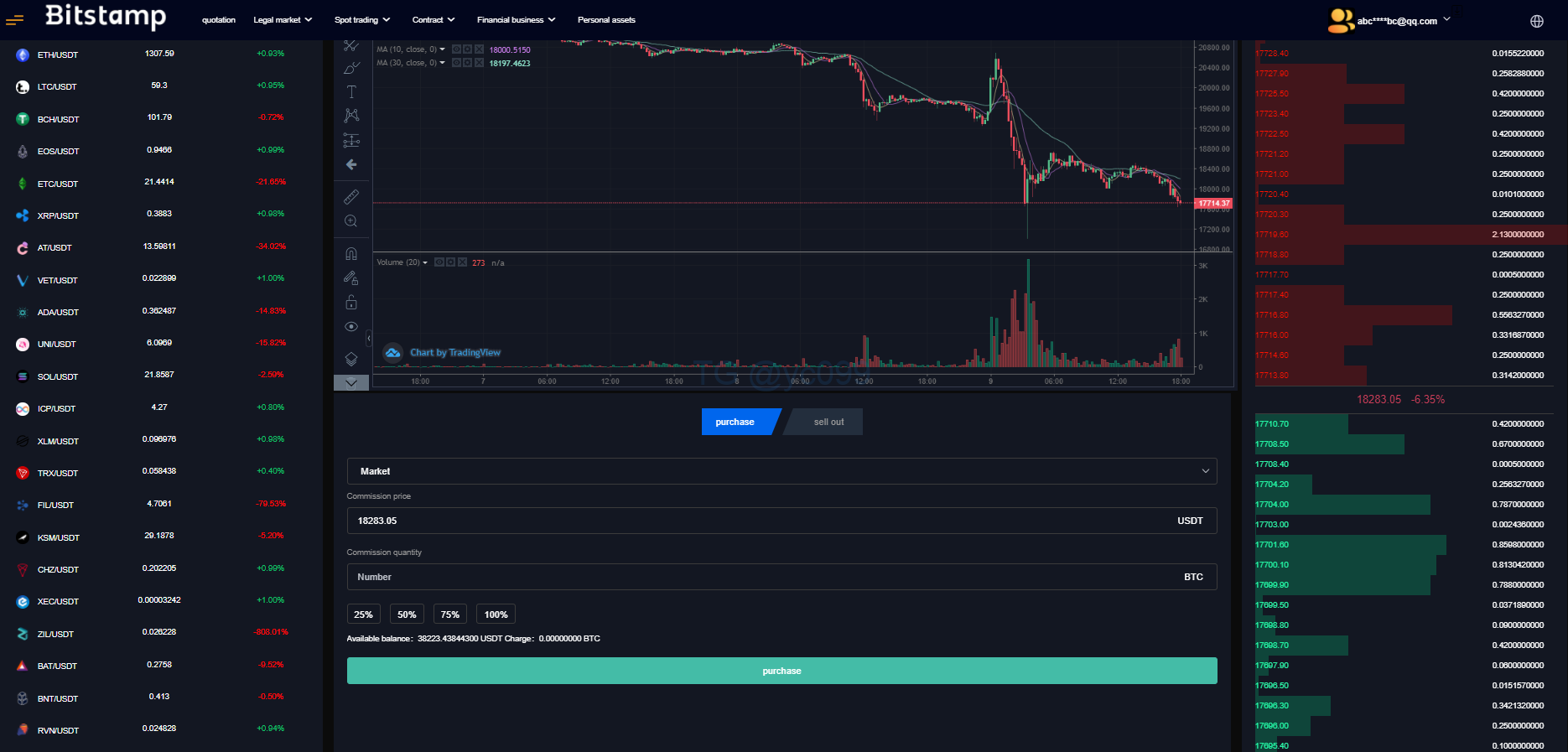Viewport: 1568px width, 752px height.
Task: Open the Personal assets menu
Action: click(606, 20)
